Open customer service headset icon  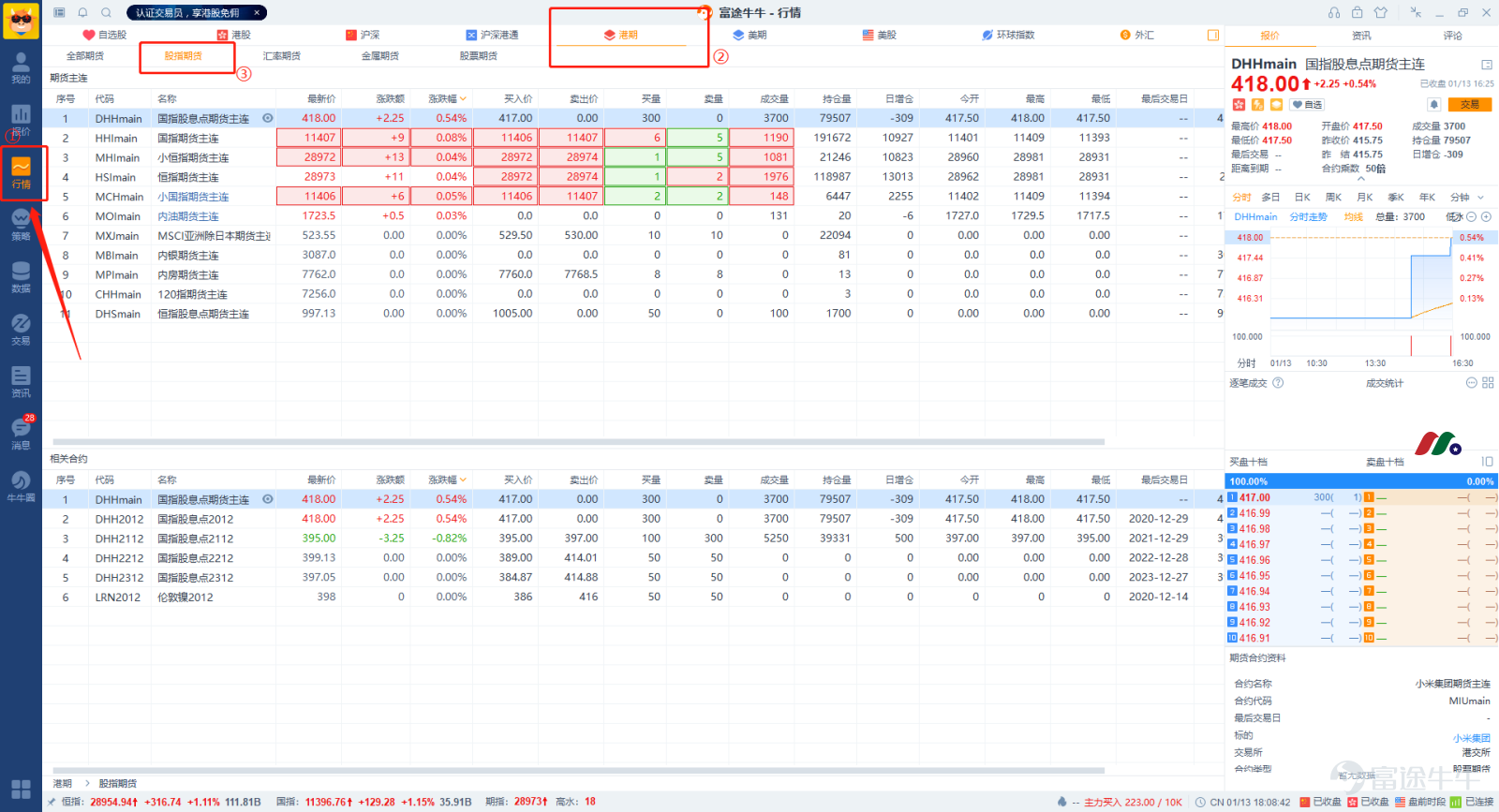pos(1334,12)
